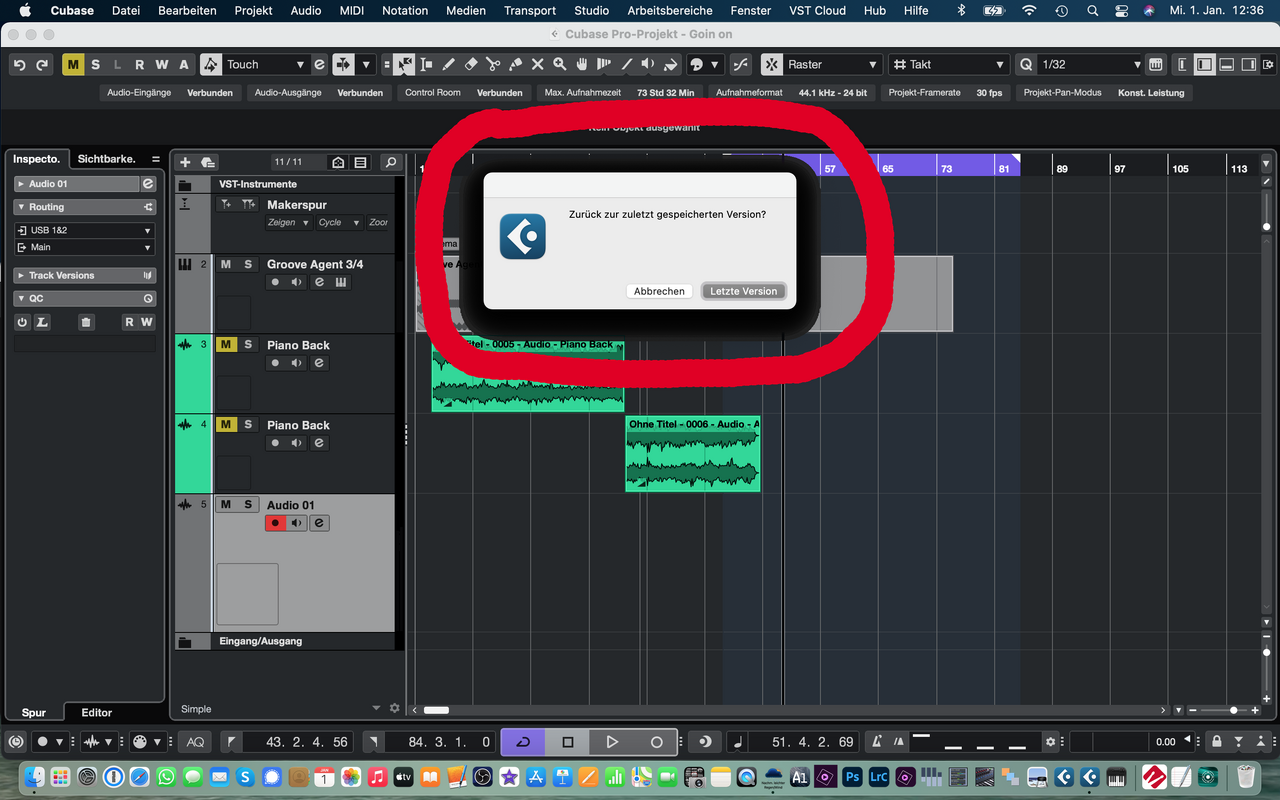
Task: Toggle Write W in QC section
Action: pos(146,322)
